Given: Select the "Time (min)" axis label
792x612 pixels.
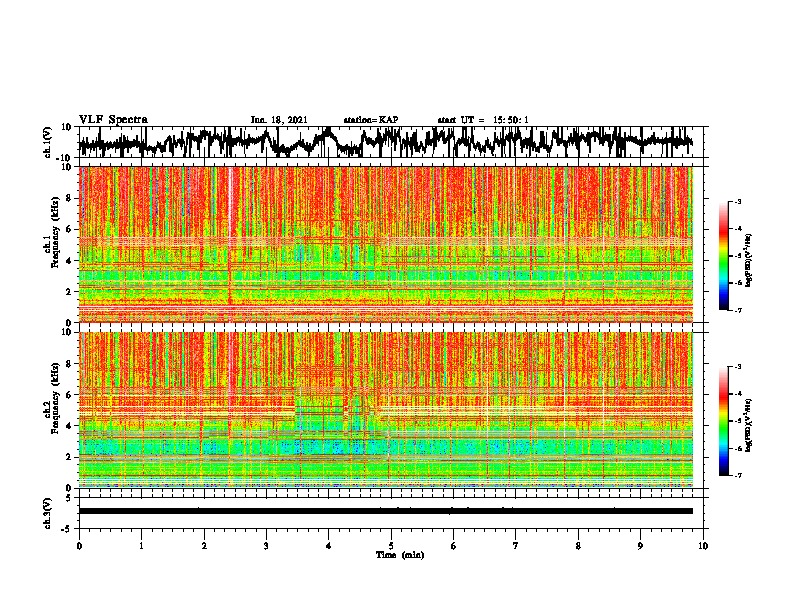Looking at the screenshot, I should (400, 555).
